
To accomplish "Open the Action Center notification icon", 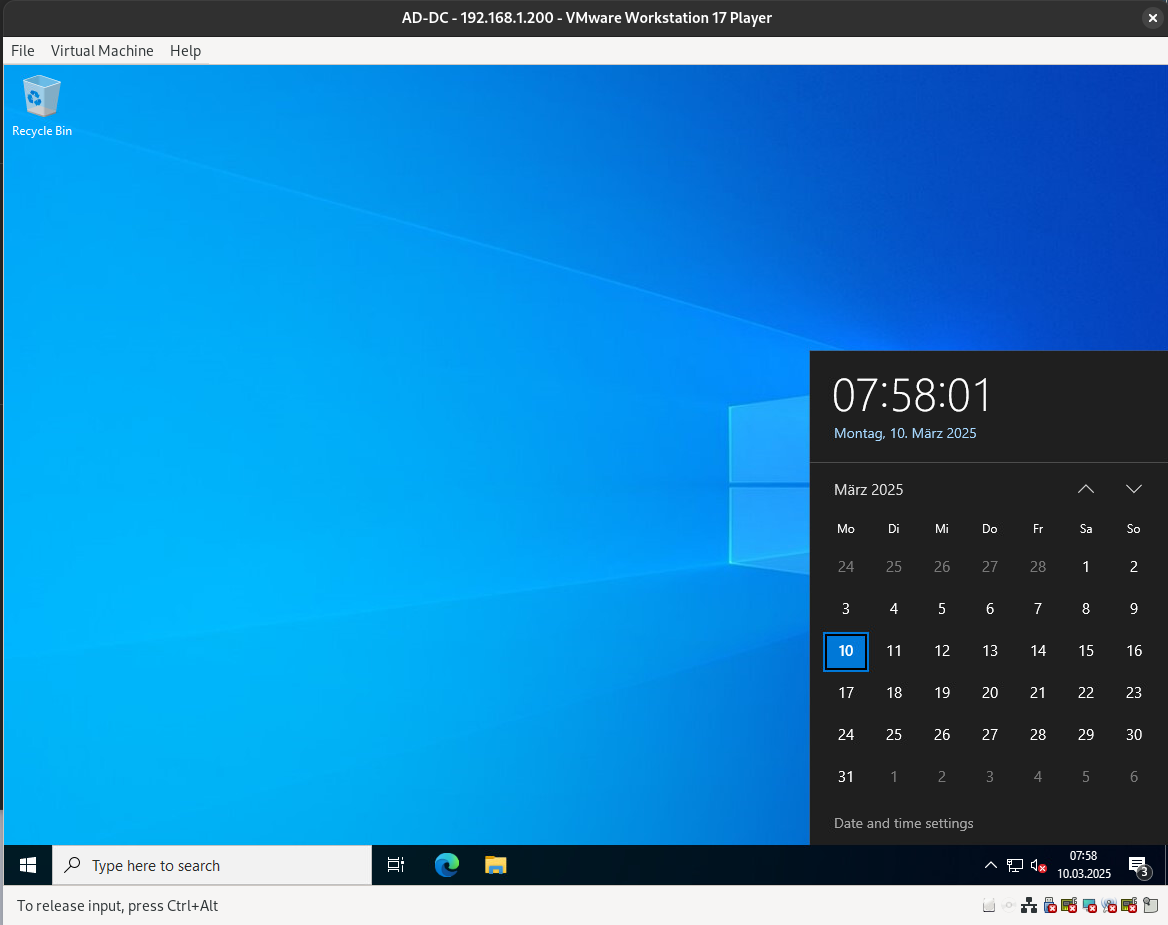I will click(x=1138, y=866).
